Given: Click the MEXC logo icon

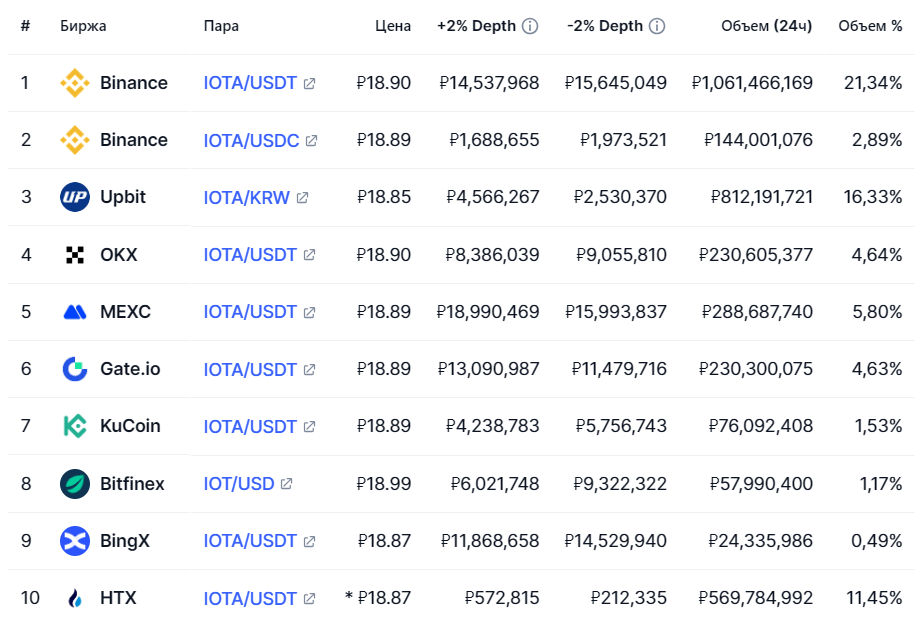Looking at the screenshot, I should (x=75, y=312).
